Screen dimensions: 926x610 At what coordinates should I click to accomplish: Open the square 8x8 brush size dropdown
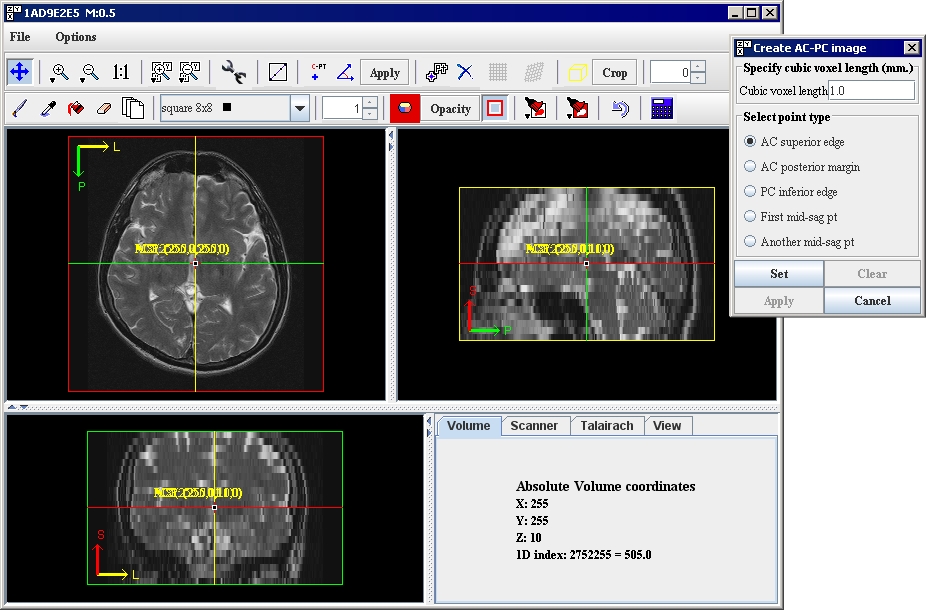(x=299, y=108)
